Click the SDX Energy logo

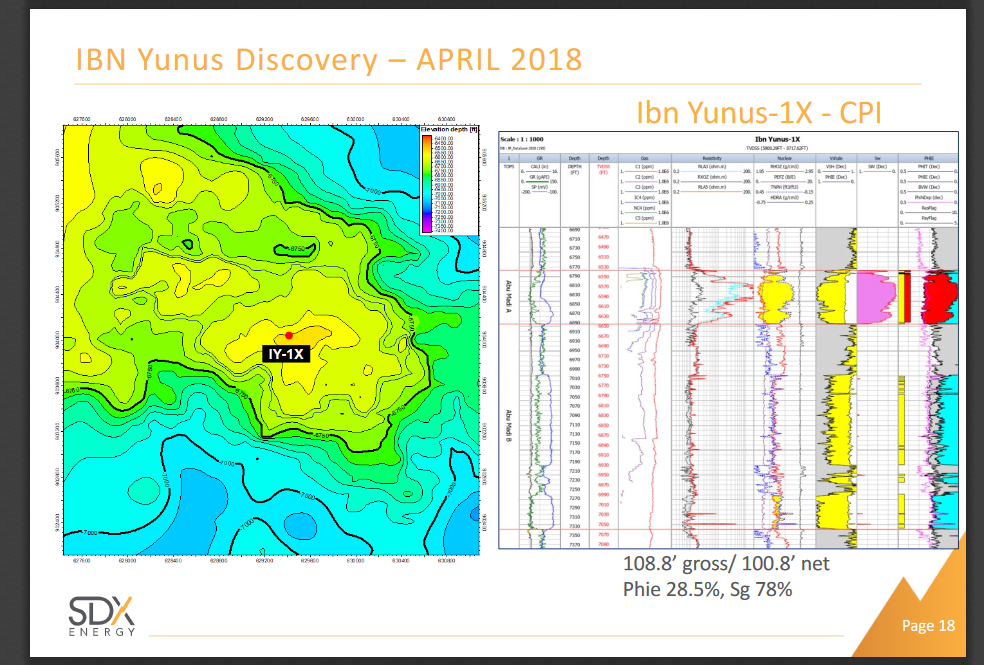coord(102,616)
